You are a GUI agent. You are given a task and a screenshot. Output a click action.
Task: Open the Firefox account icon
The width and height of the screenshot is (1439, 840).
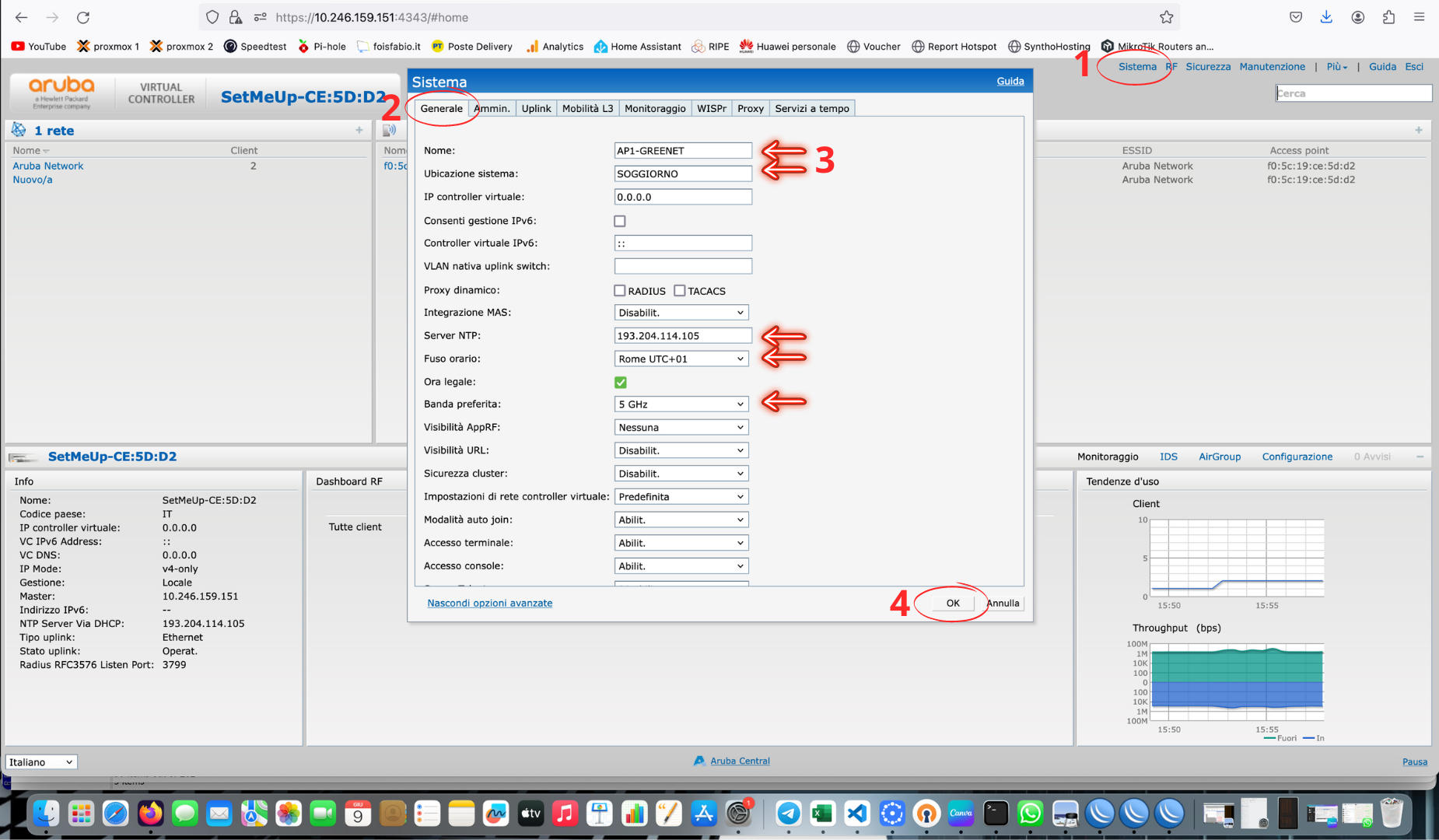(1357, 17)
